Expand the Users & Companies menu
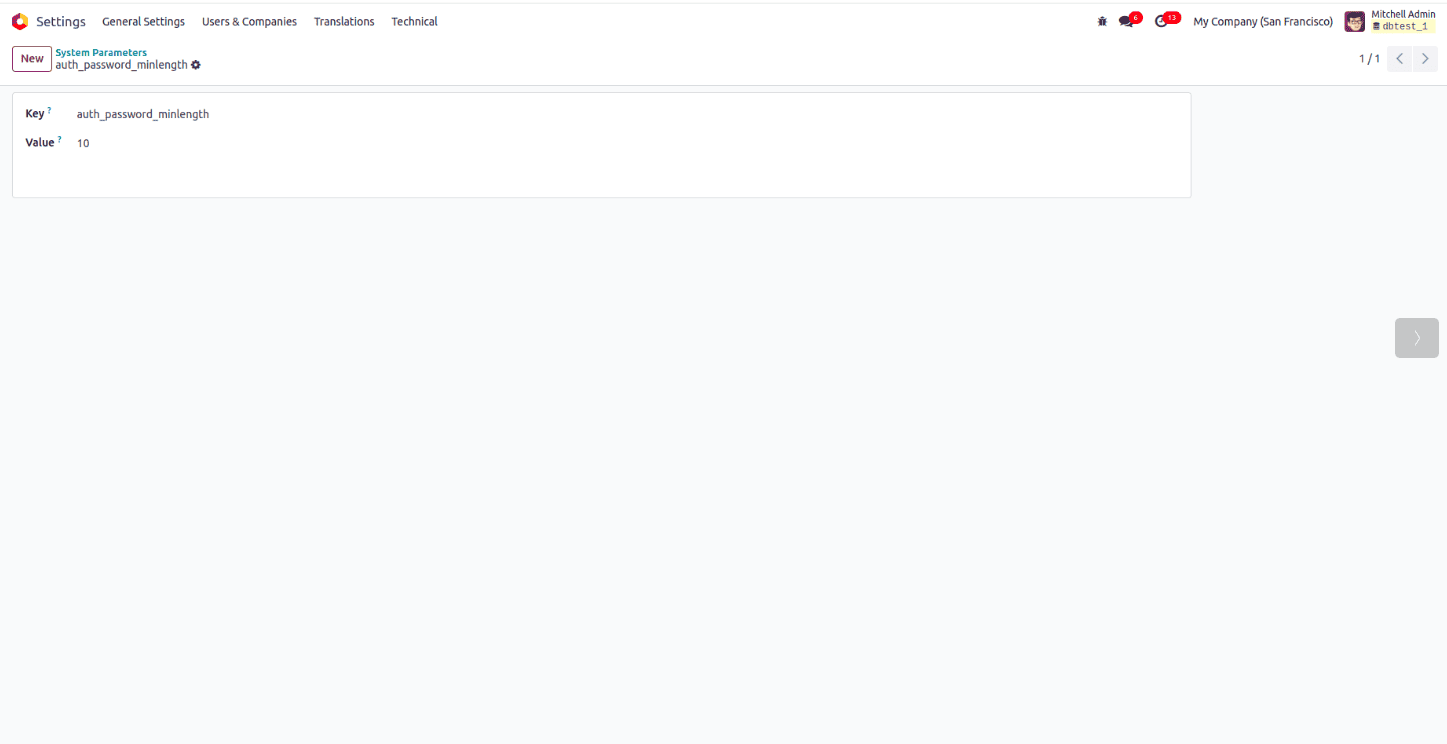The image size is (1447, 744). pos(249,21)
